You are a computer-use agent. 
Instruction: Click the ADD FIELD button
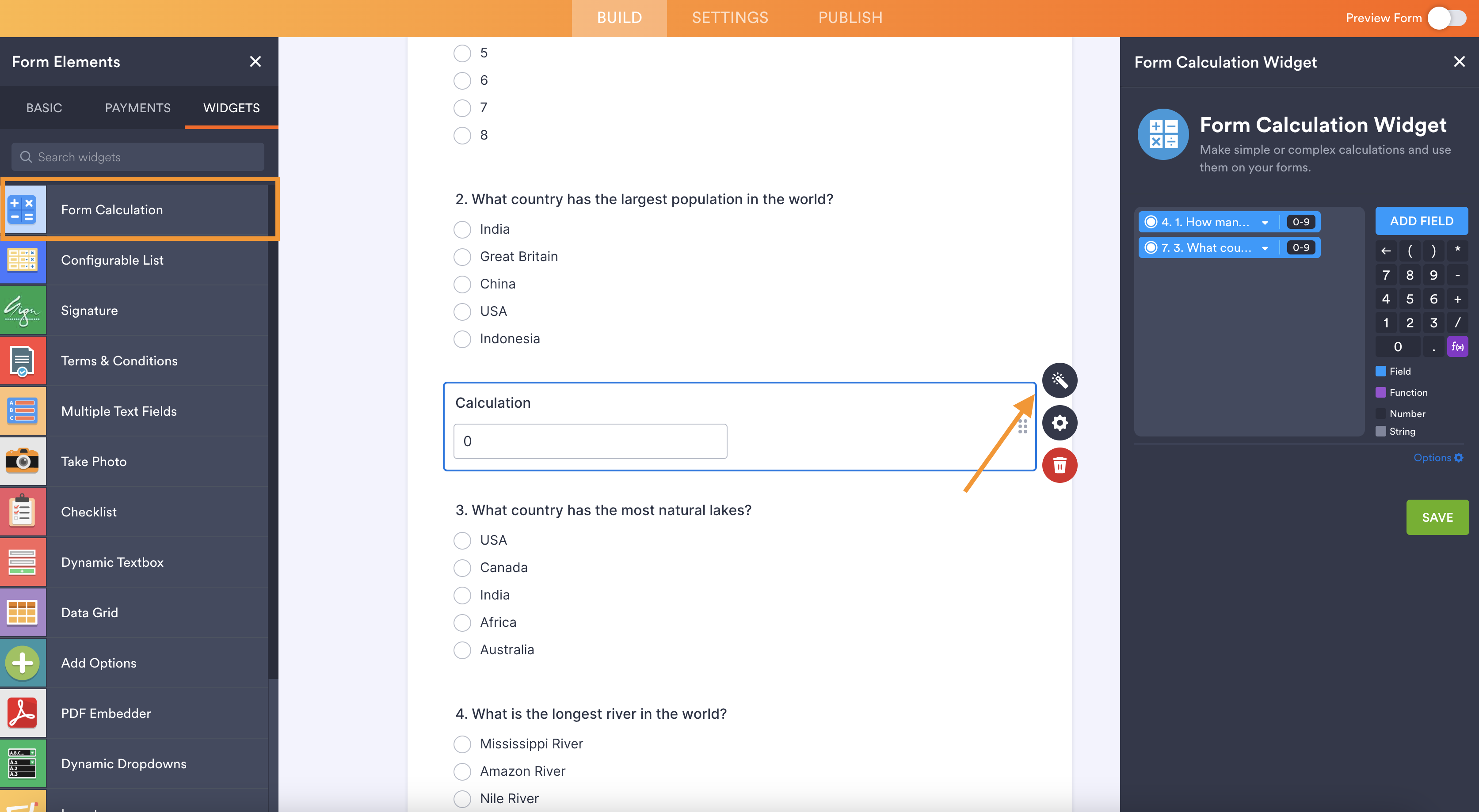[x=1421, y=221]
